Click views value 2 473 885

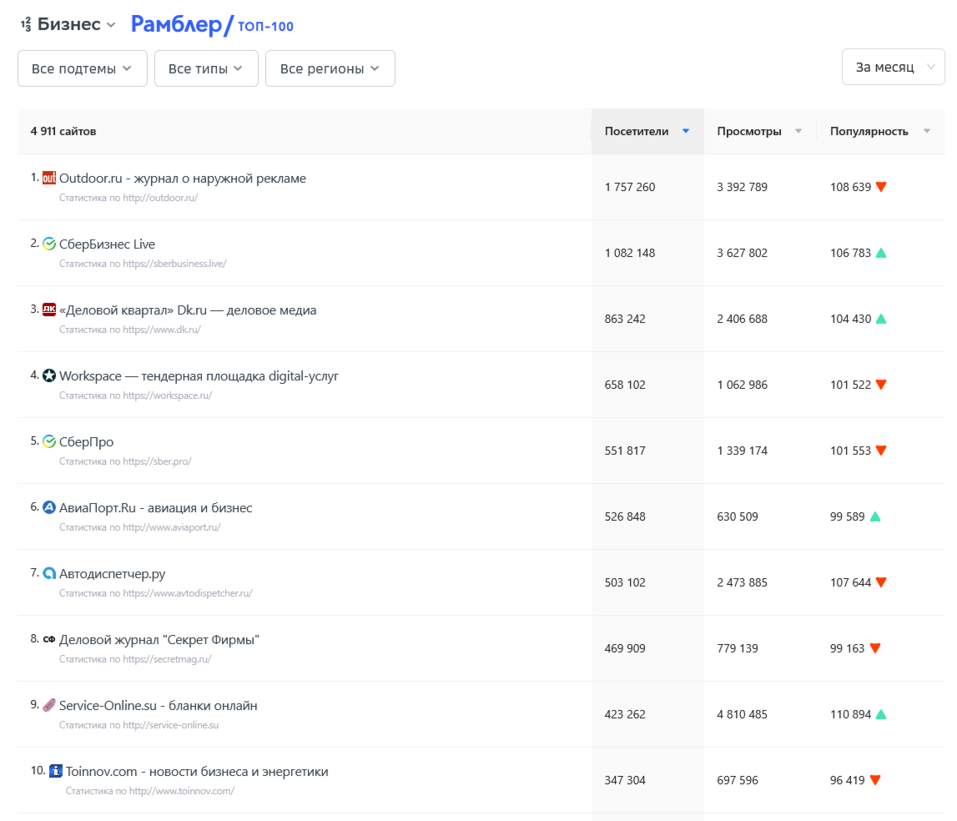point(742,582)
